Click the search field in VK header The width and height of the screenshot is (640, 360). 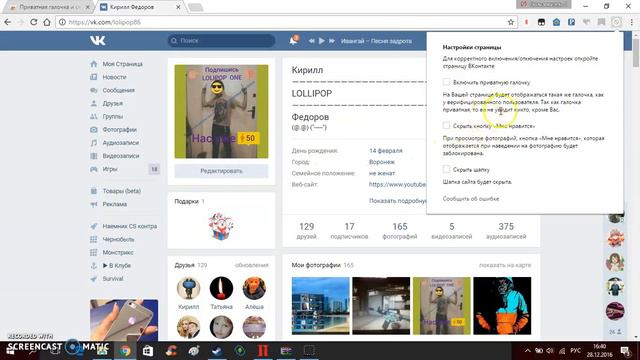coord(221,40)
